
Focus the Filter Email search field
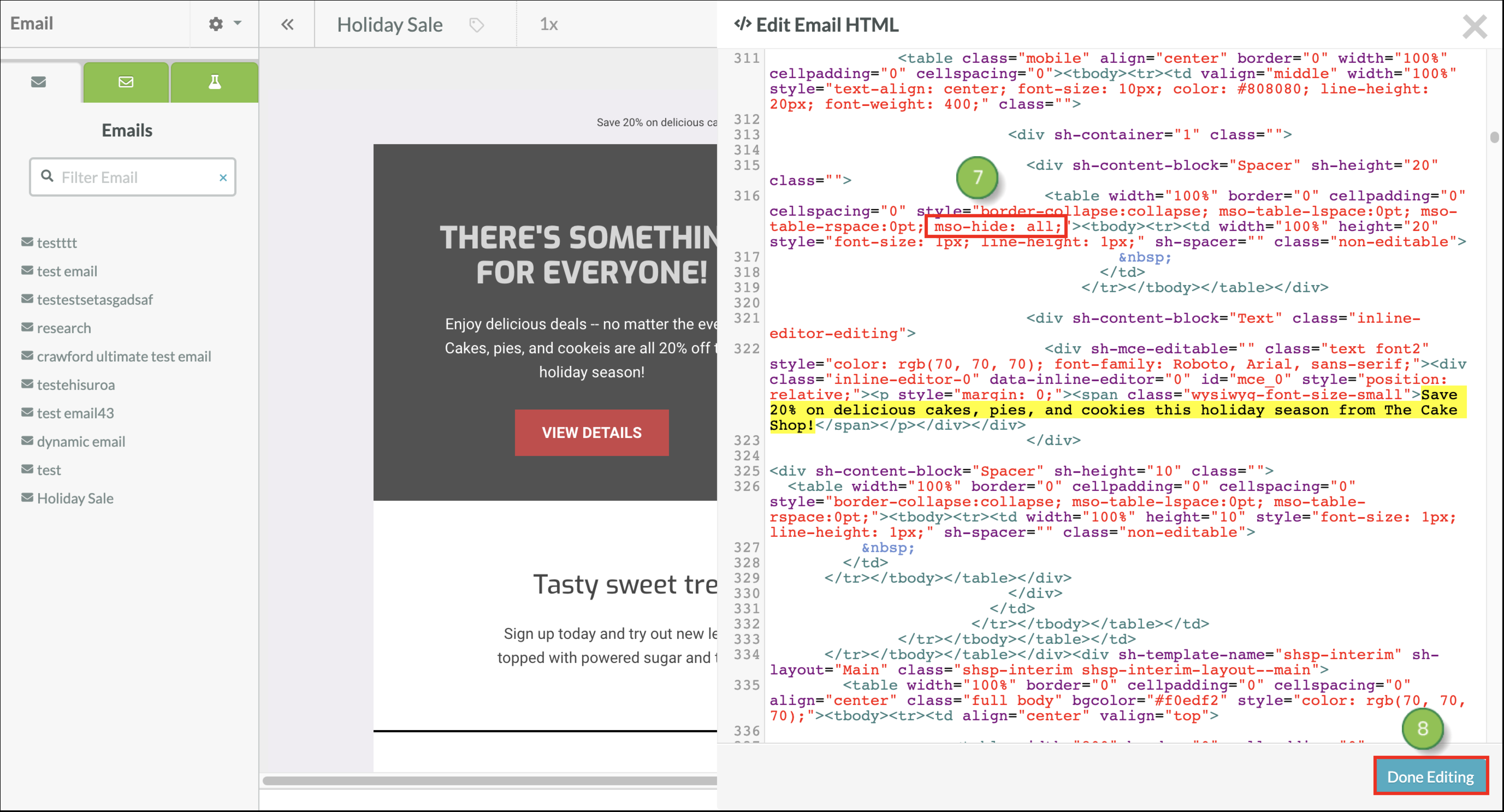click(132, 177)
